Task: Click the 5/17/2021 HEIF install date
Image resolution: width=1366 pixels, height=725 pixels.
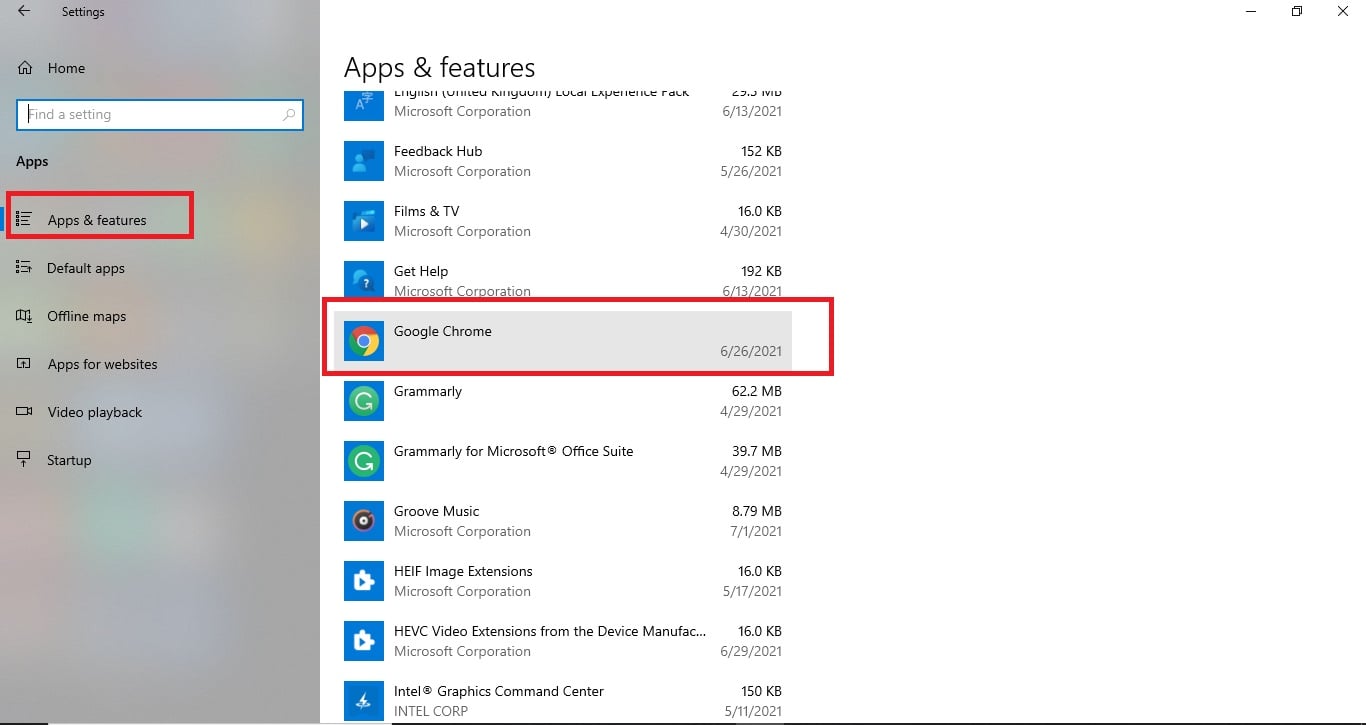Action: point(751,591)
